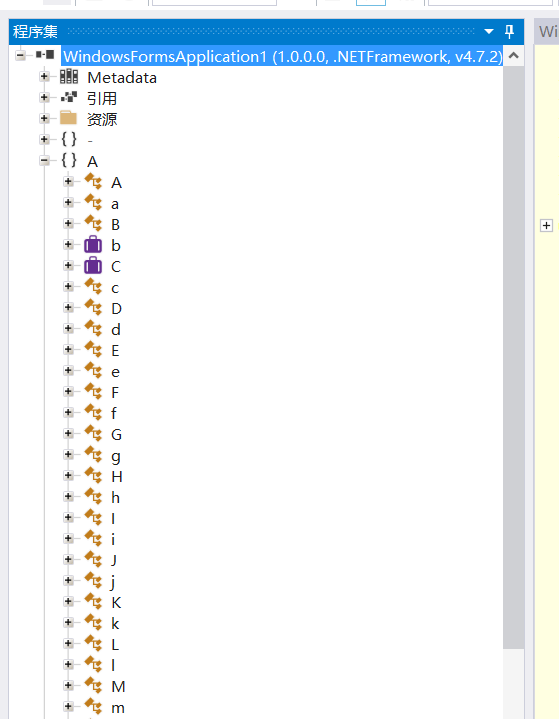The image size is (559, 719).
Task: Expand the collapsed block in right pane
Action: [x=546, y=226]
